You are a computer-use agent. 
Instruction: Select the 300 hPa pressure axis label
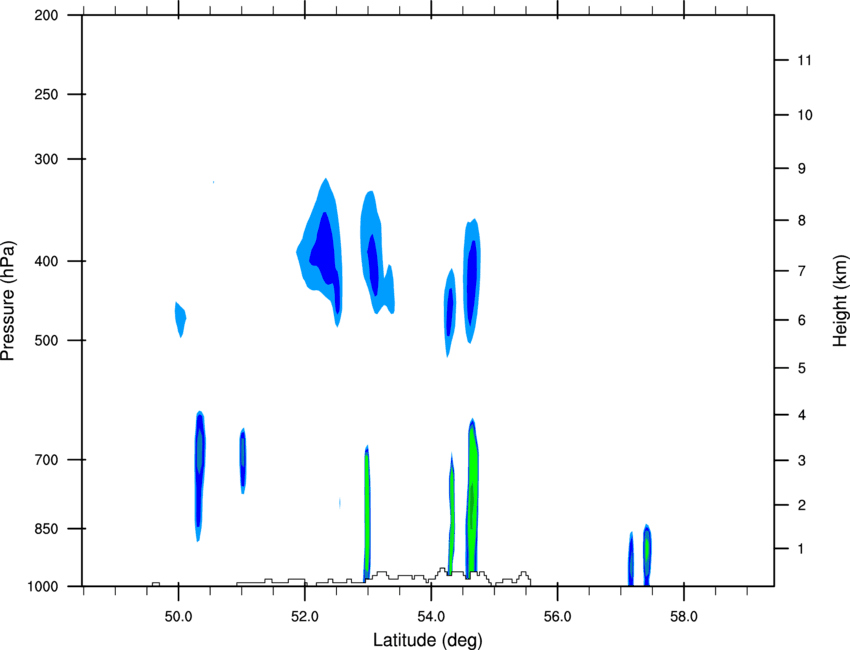(46, 159)
